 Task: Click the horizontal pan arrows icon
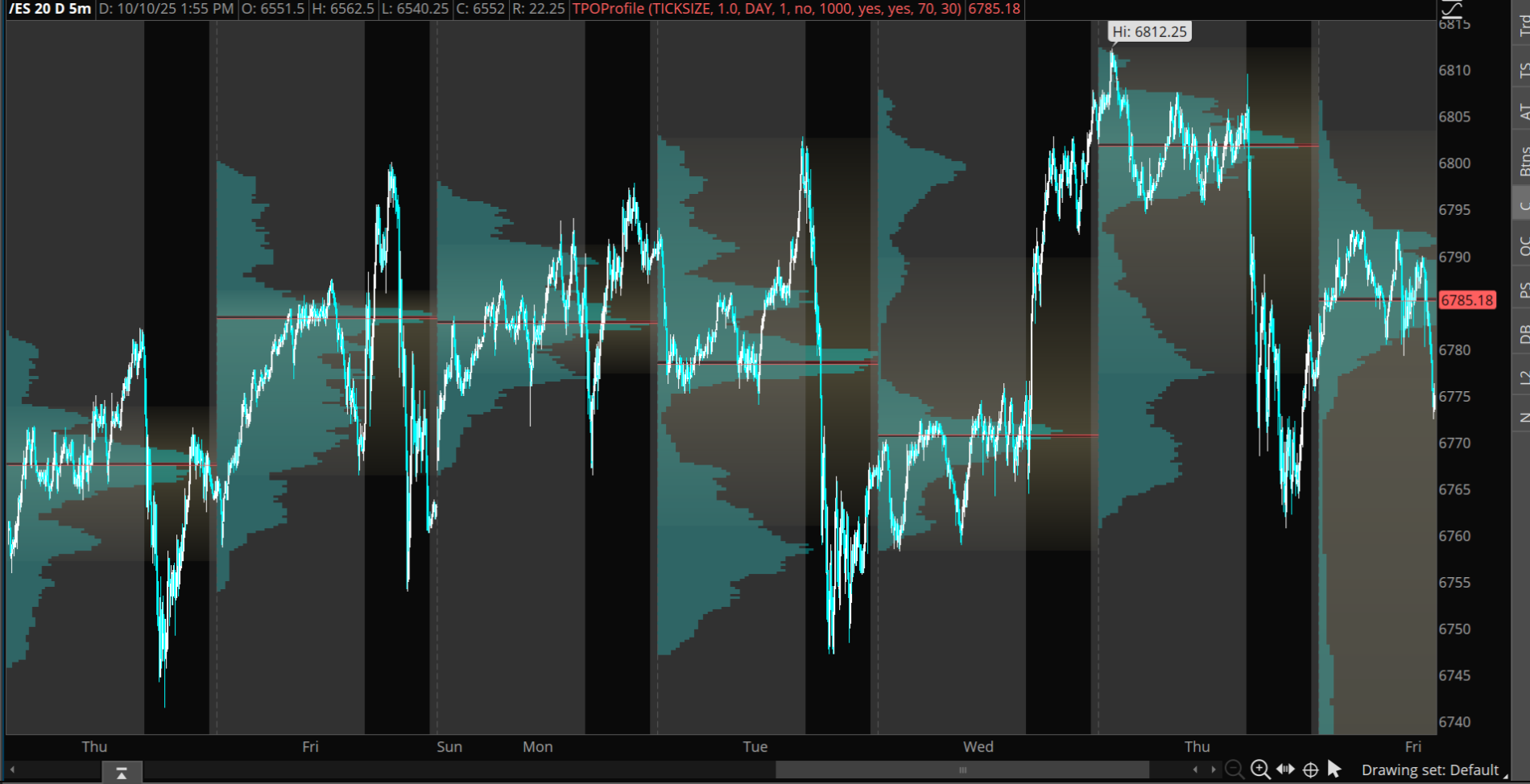point(1286,770)
